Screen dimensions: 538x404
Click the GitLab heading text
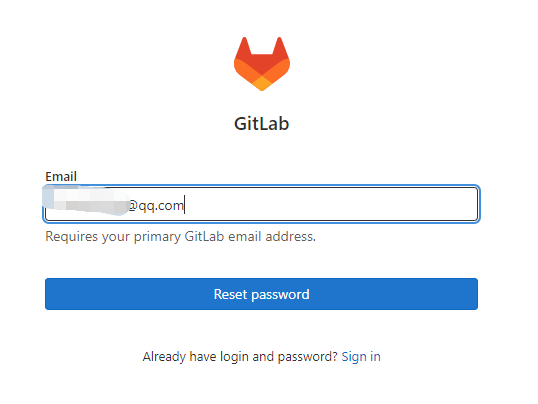(261, 124)
